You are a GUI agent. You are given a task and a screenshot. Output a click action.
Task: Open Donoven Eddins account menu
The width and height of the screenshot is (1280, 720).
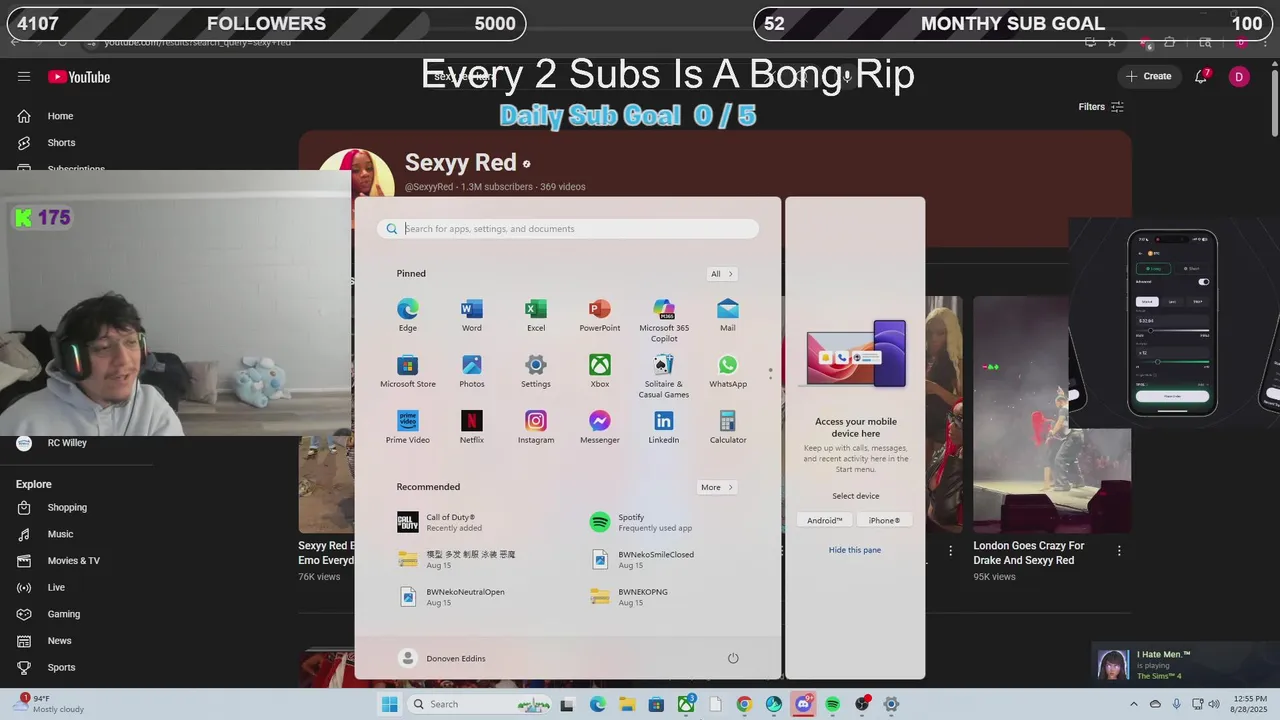(x=443, y=658)
